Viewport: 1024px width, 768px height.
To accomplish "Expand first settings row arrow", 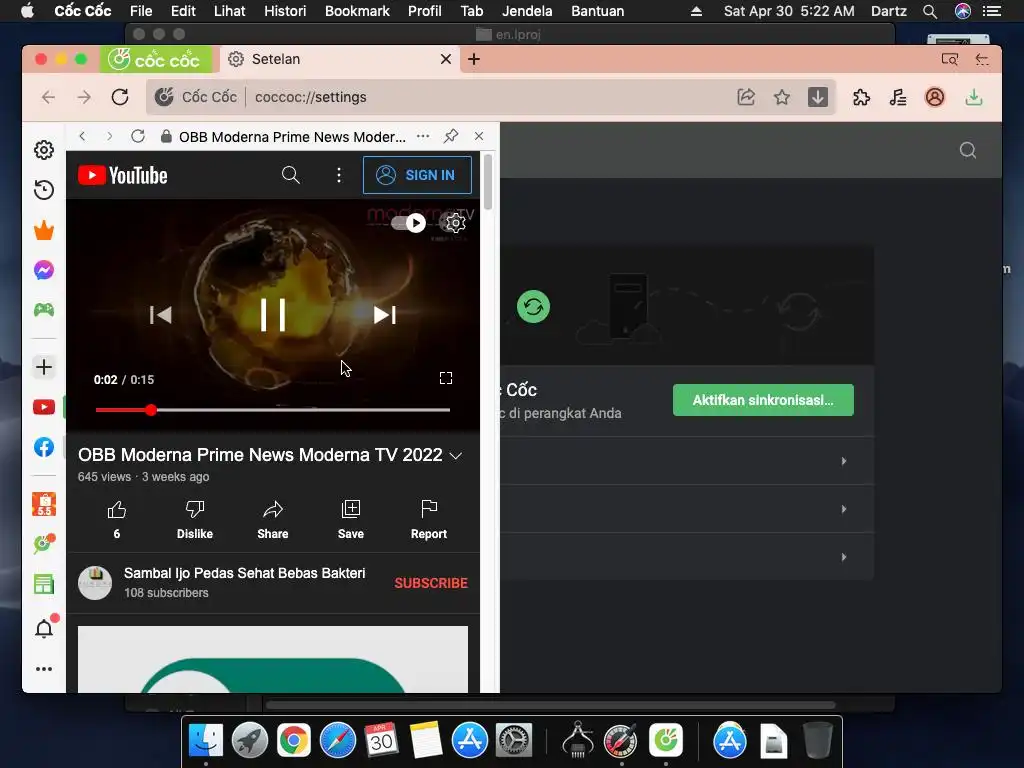I will (844, 461).
